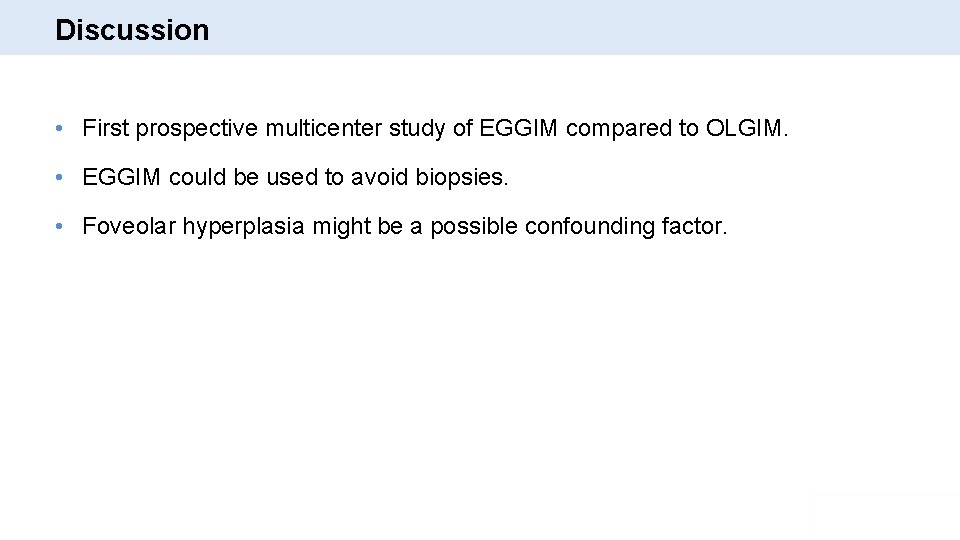
Task: Click the light blue header band
Action: (x=480, y=27)
